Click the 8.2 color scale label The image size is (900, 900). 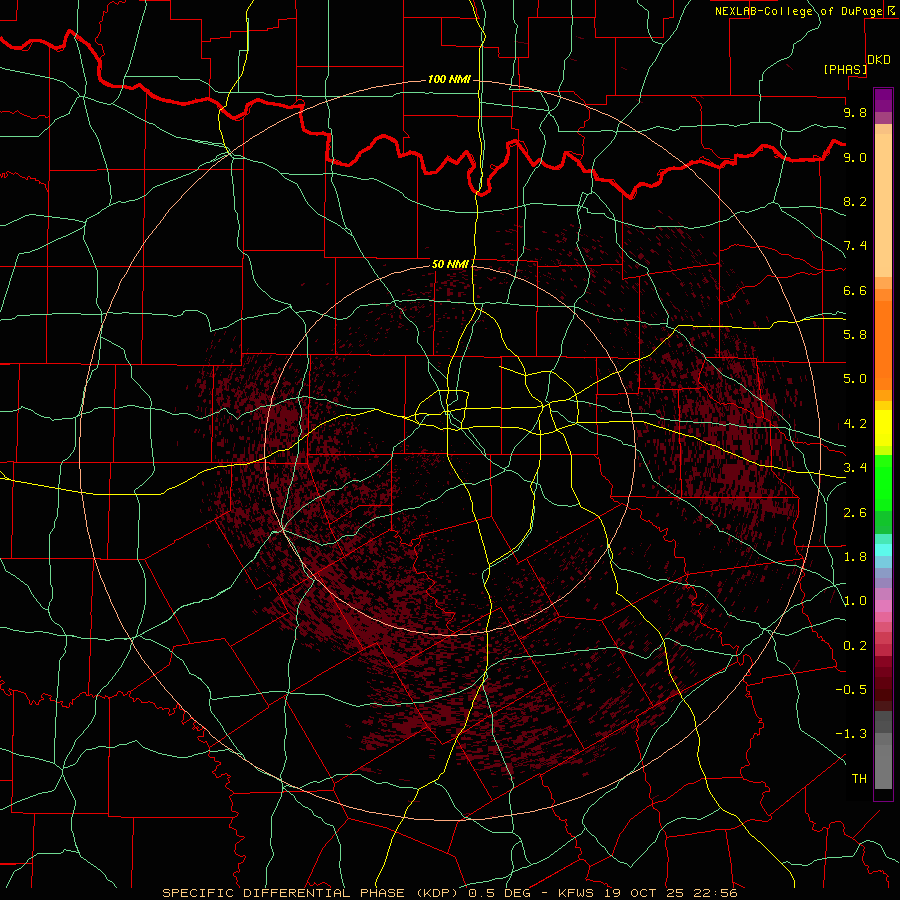[x=855, y=201]
